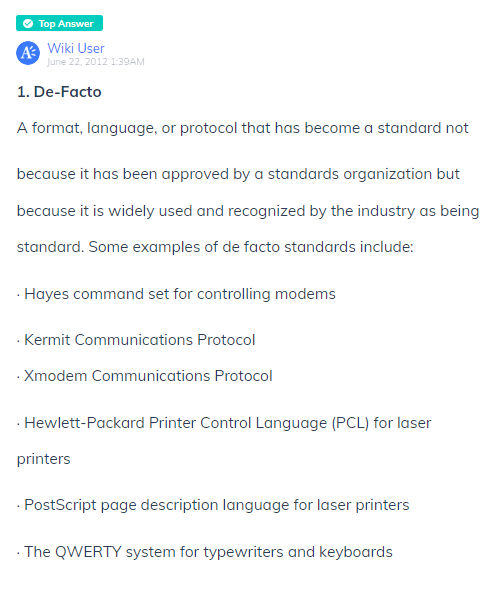
Task: Click the Hayes command set line
Action: pyautogui.click(x=176, y=294)
